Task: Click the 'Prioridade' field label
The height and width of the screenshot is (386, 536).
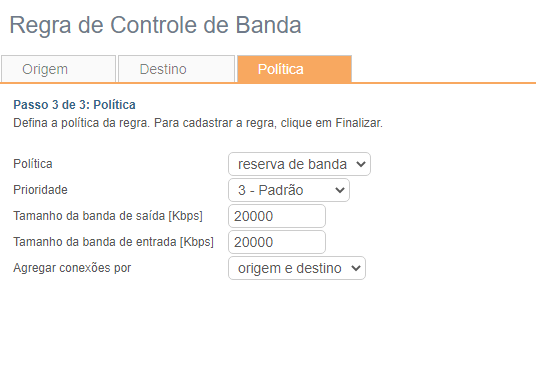Action: (40, 190)
